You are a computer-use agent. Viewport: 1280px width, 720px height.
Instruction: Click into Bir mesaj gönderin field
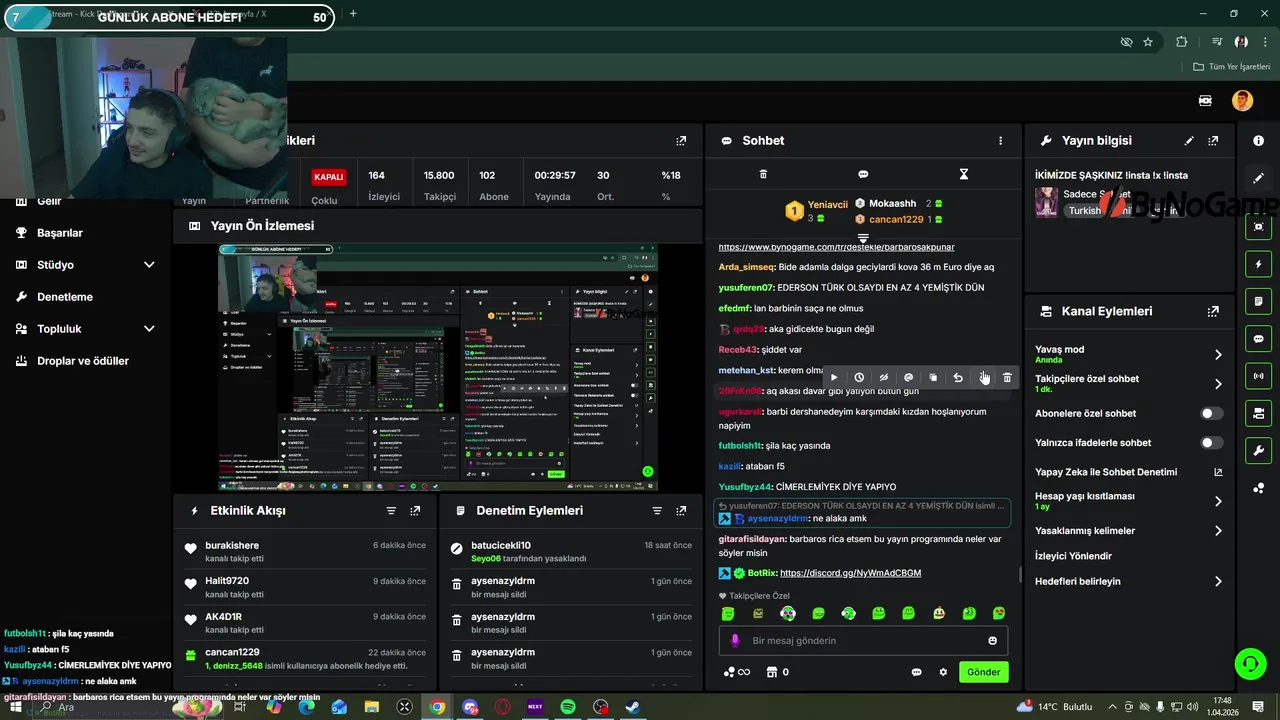[863, 641]
